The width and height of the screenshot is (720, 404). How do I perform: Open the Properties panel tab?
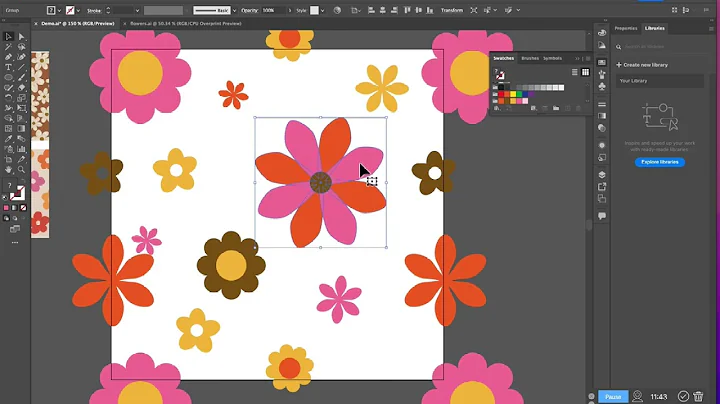click(626, 28)
